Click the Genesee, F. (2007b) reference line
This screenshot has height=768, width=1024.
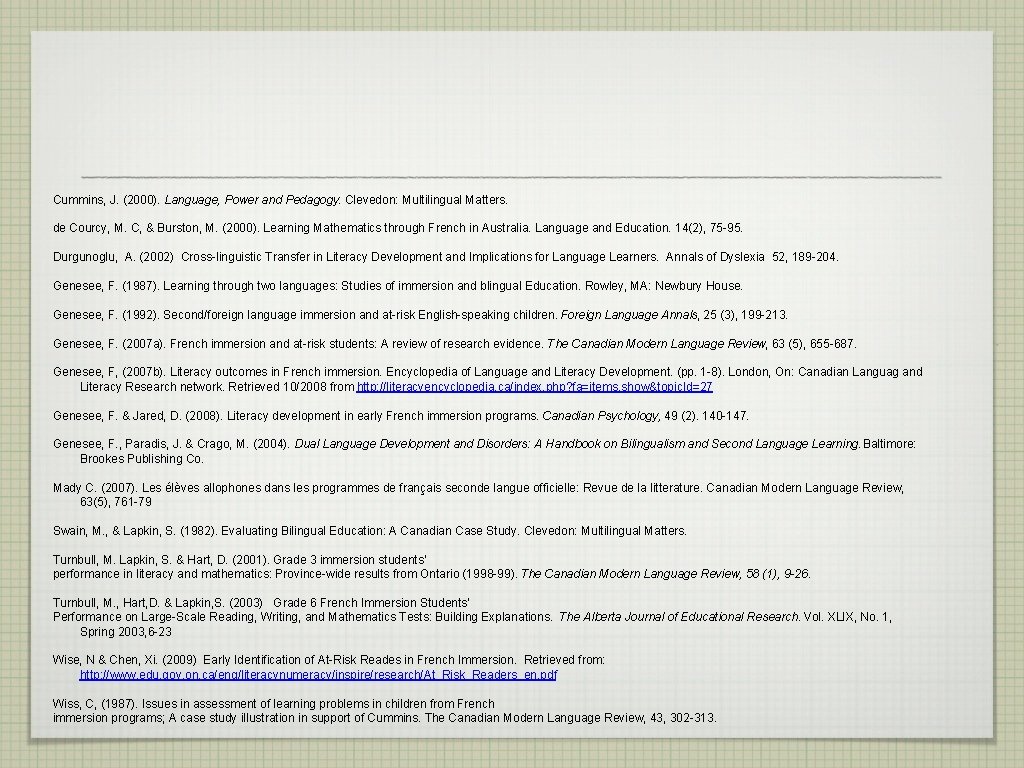tap(488, 372)
